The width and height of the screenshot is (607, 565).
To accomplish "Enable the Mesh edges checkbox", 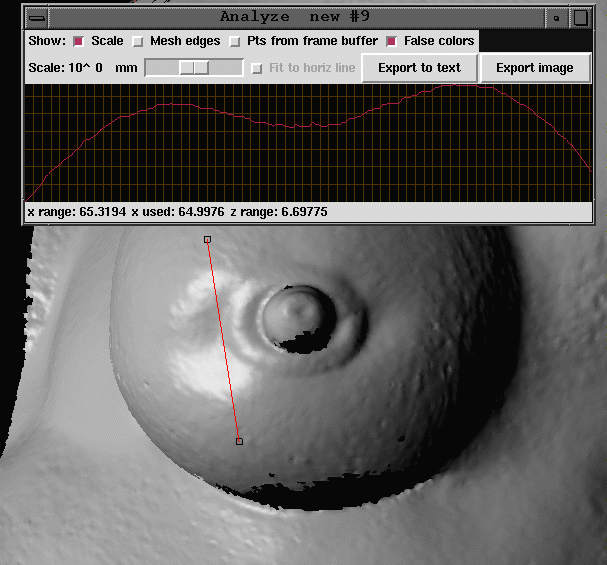I will (x=138, y=41).
